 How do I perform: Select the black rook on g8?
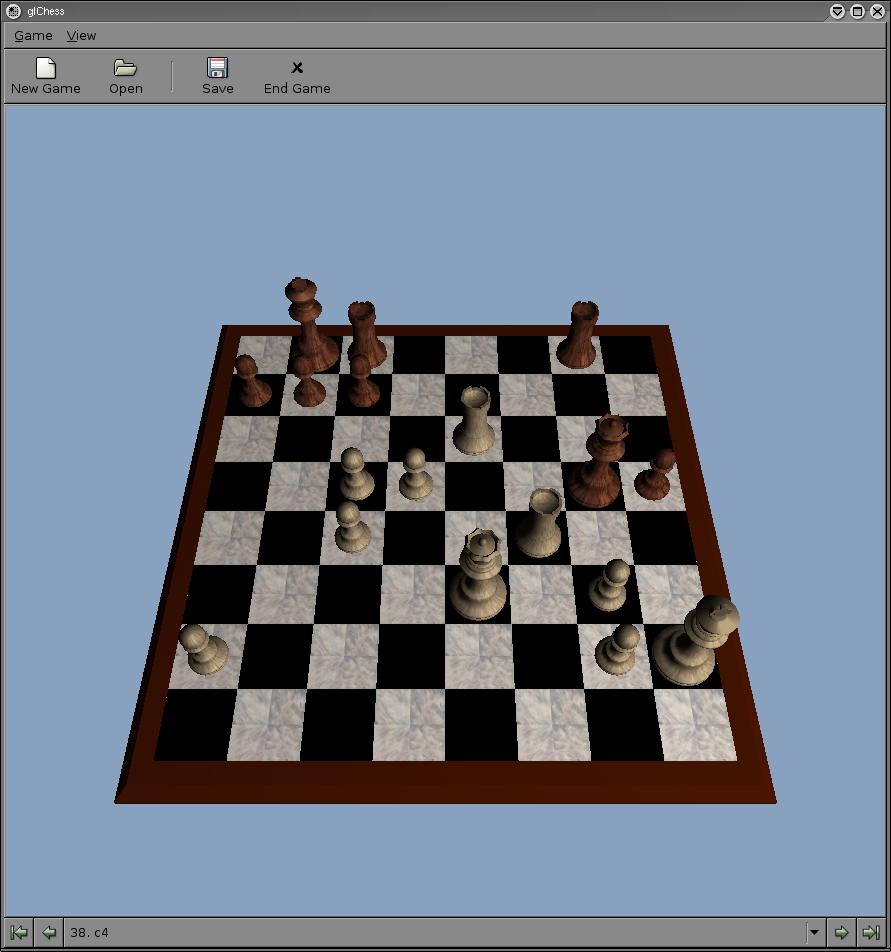coord(579,335)
